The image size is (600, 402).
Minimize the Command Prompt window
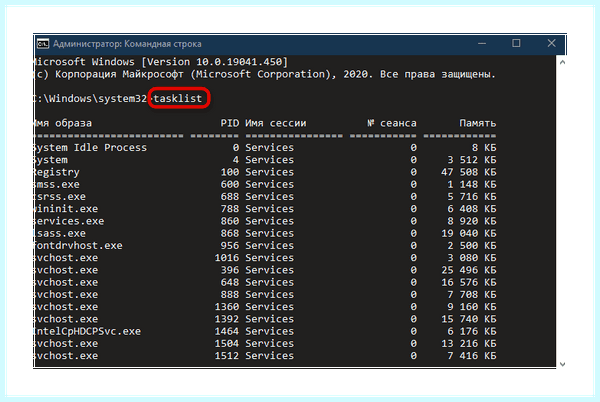point(482,44)
